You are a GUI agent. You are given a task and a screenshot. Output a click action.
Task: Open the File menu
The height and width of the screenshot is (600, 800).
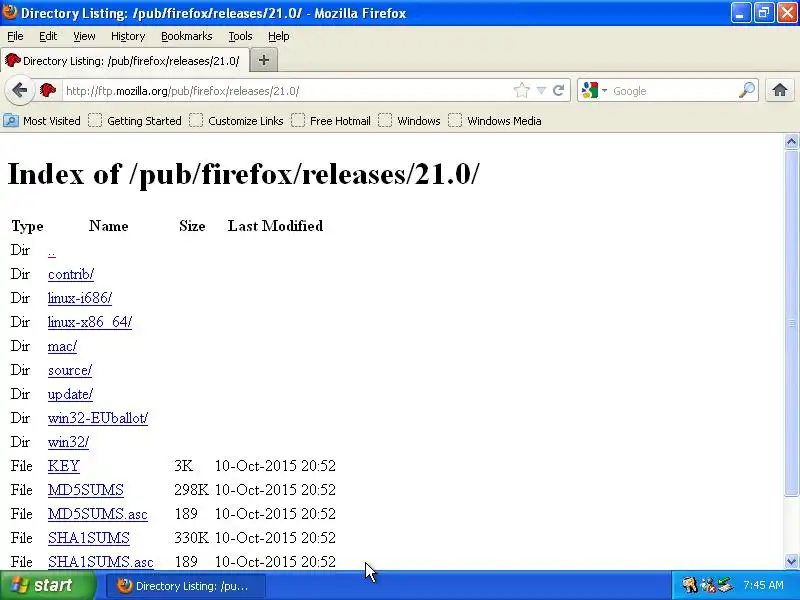(x=15, y=36)
